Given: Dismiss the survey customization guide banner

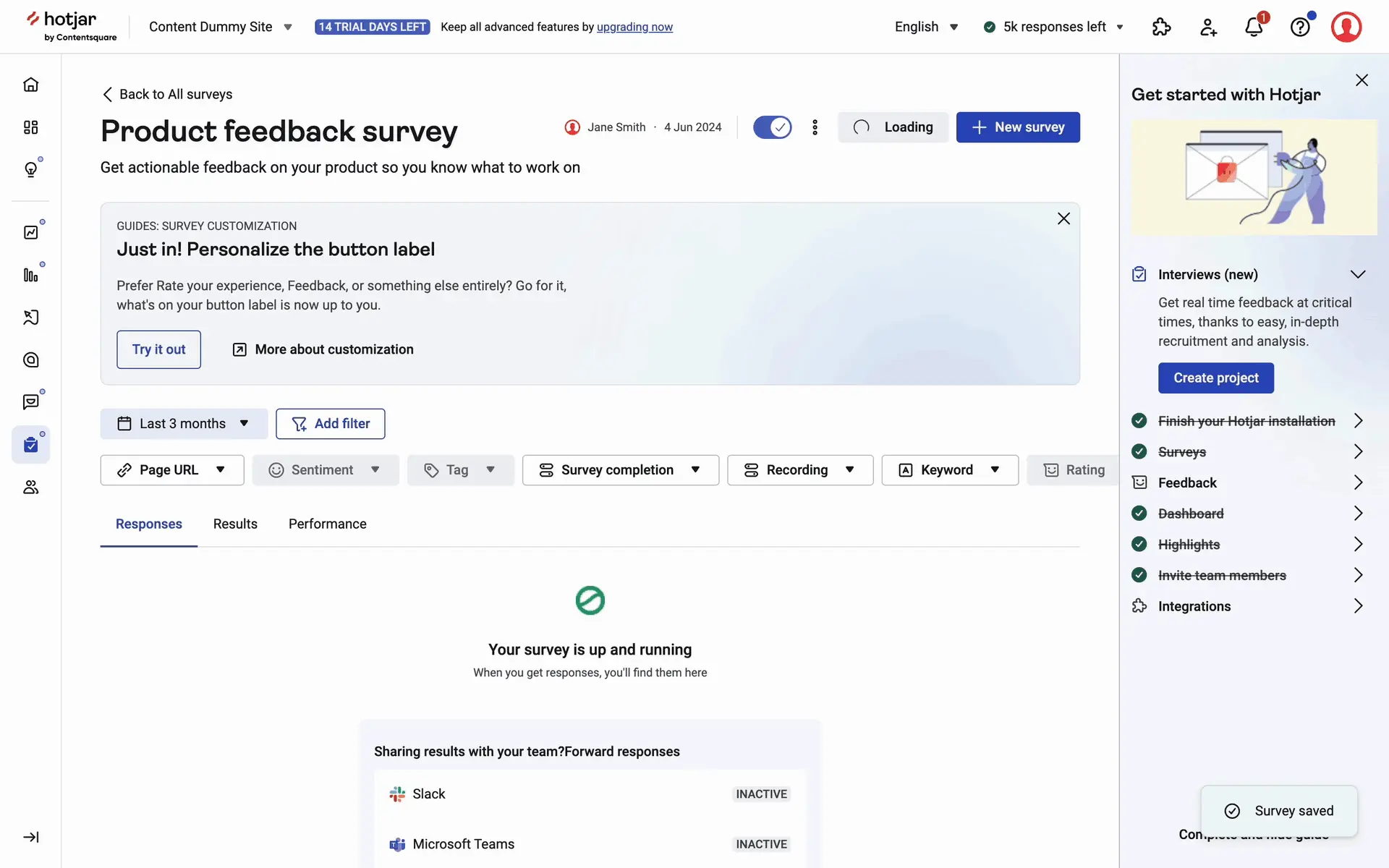Looking at the screenshot, I should 1063,218.
